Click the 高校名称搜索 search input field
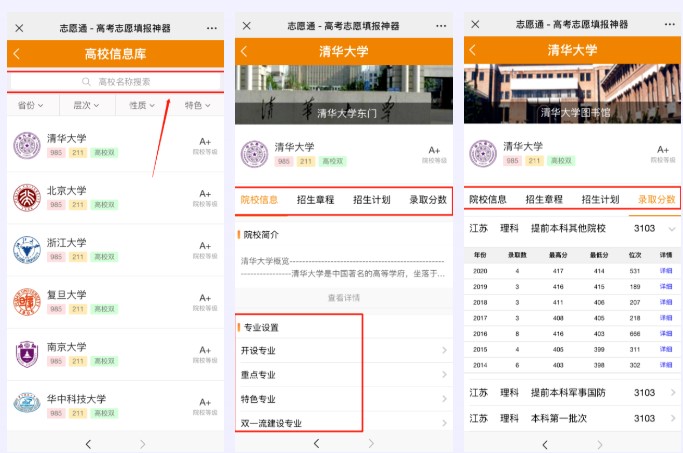Viewport: 683px width, 453px height. 116,82
